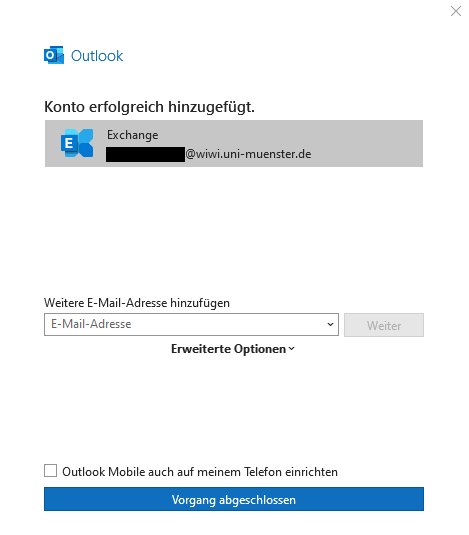The image size is (469, 535).
Task: Click 'Weitere E-Mail-Adresse hinzufügen' label
Action: tap(137, 303)
